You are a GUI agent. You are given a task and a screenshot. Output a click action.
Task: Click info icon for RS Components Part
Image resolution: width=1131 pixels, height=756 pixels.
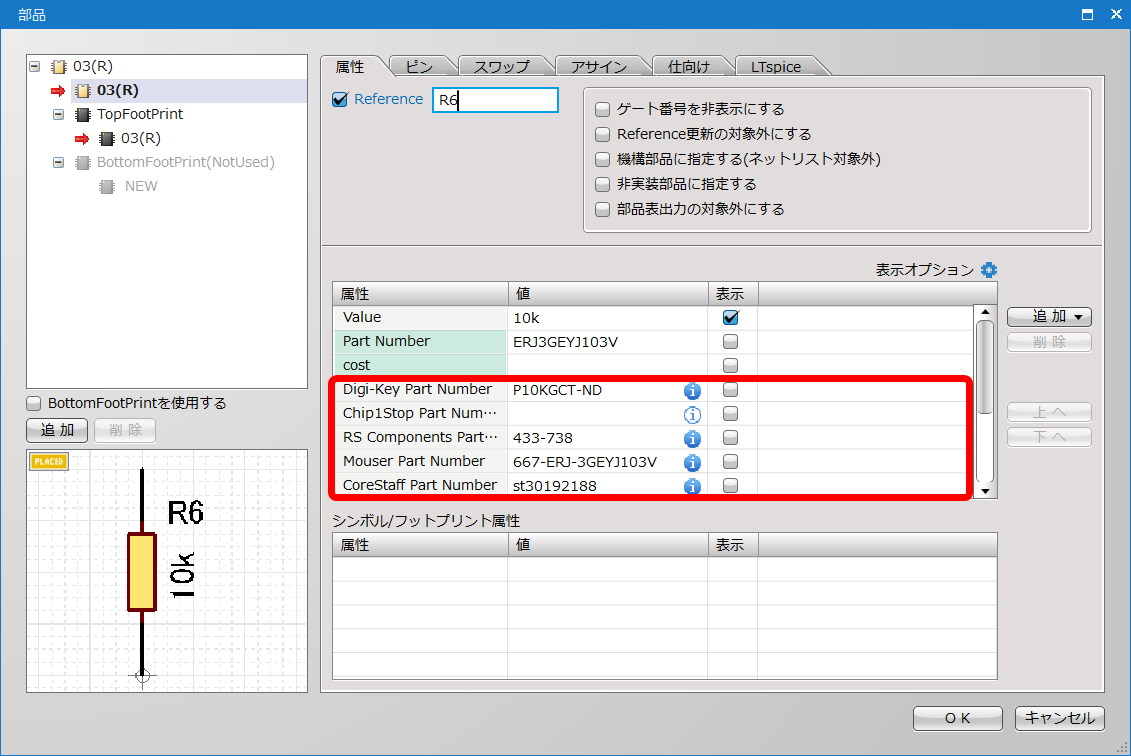pos(692,438)
